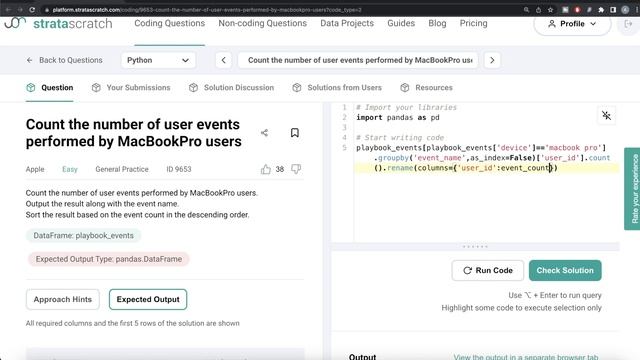
Task: Click the Easy difficulty label
Action: [70, 169]
